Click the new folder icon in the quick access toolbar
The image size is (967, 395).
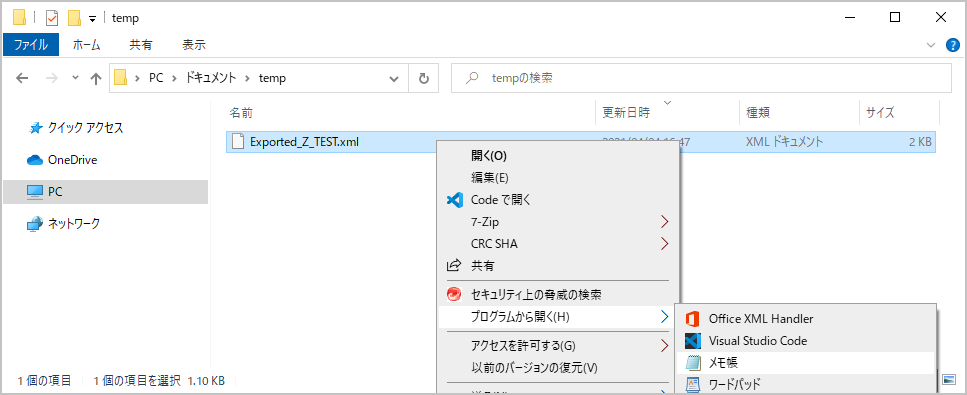tap(75, 18)
